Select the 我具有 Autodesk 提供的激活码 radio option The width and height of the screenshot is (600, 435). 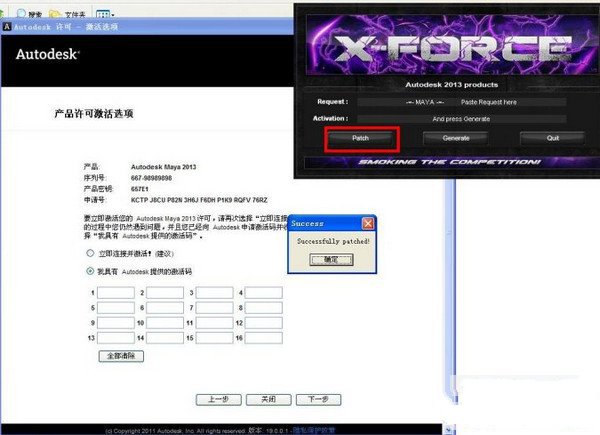pyautogui.click(x=90, y=271)
